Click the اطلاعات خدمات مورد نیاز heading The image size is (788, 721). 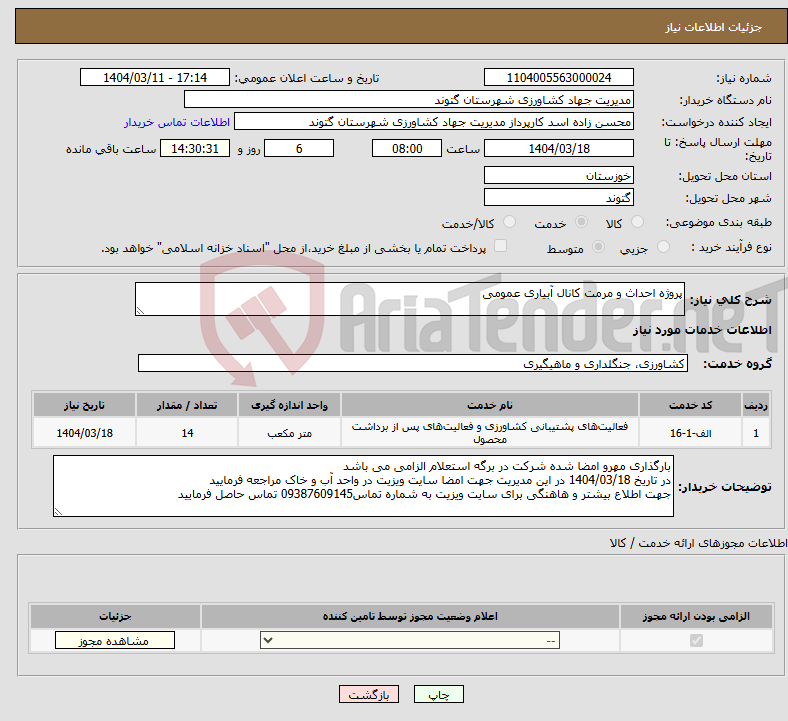coord(702,330)
